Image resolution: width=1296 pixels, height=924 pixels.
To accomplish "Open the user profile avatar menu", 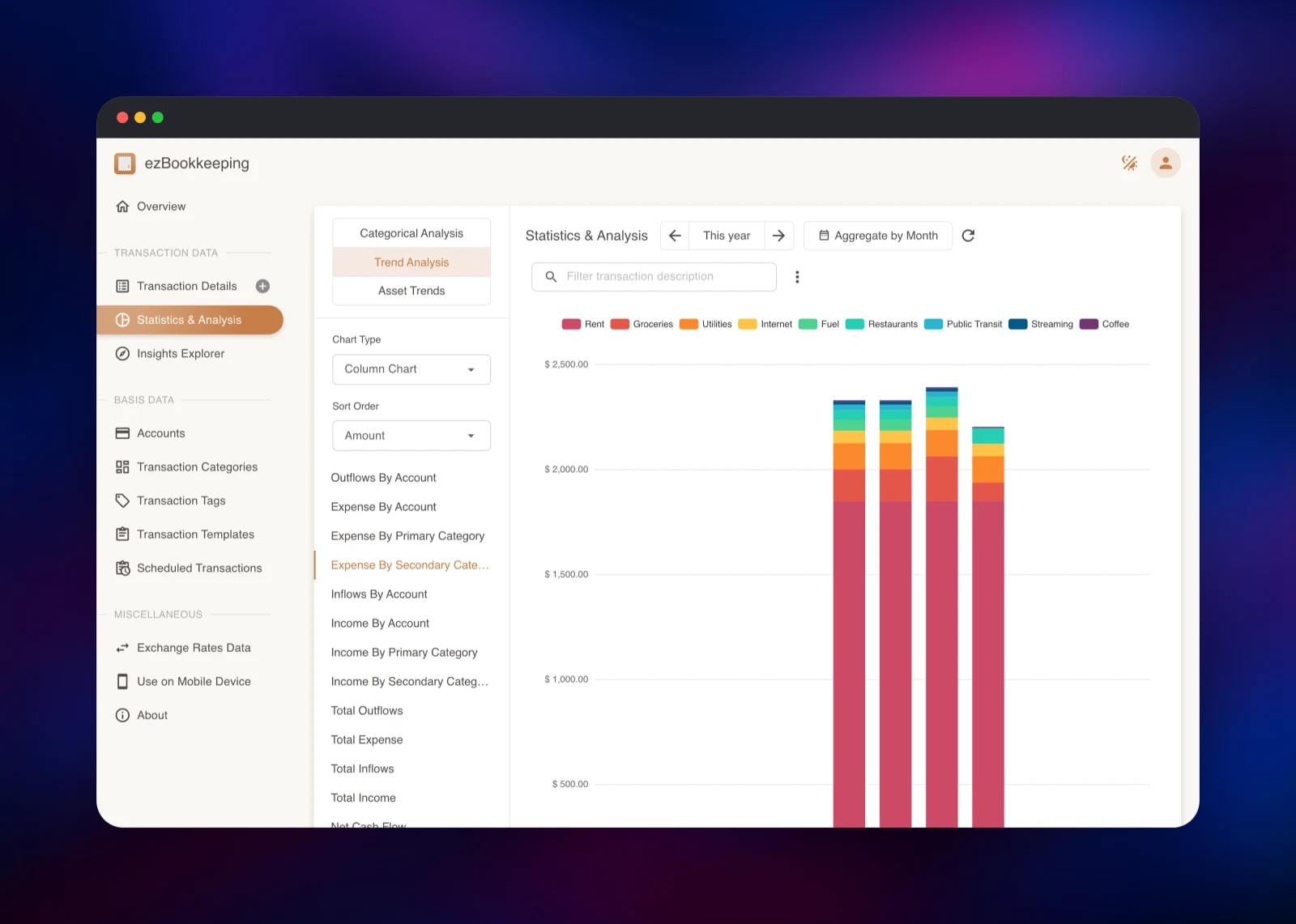I will (1166, 163).
